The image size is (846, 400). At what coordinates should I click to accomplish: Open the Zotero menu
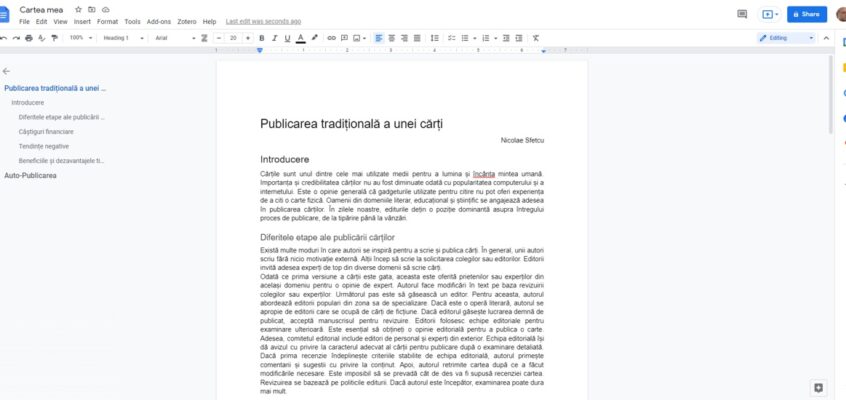click(x=187, y=22)
